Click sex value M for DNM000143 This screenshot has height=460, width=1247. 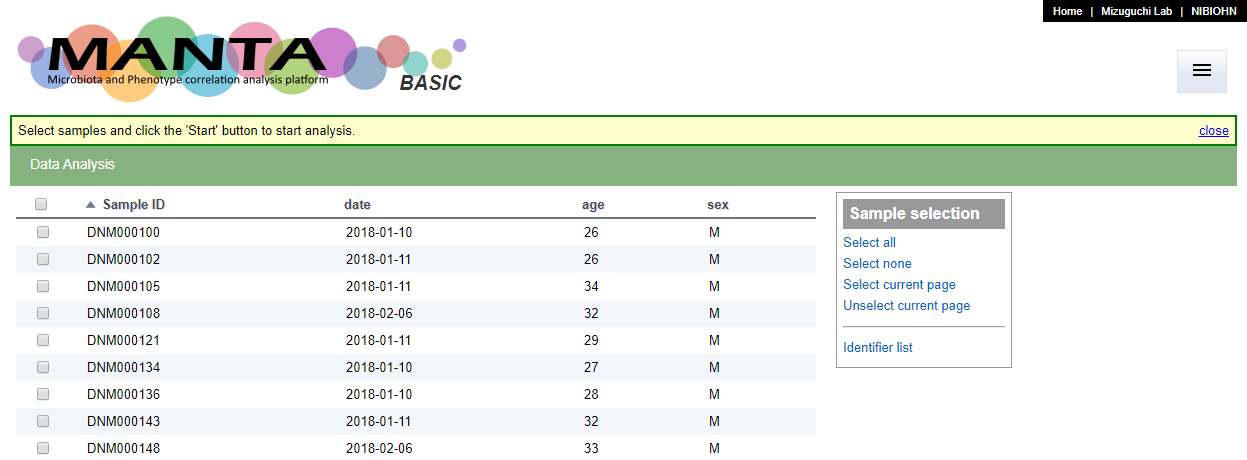pyautogui.click(x=714, y=421)
